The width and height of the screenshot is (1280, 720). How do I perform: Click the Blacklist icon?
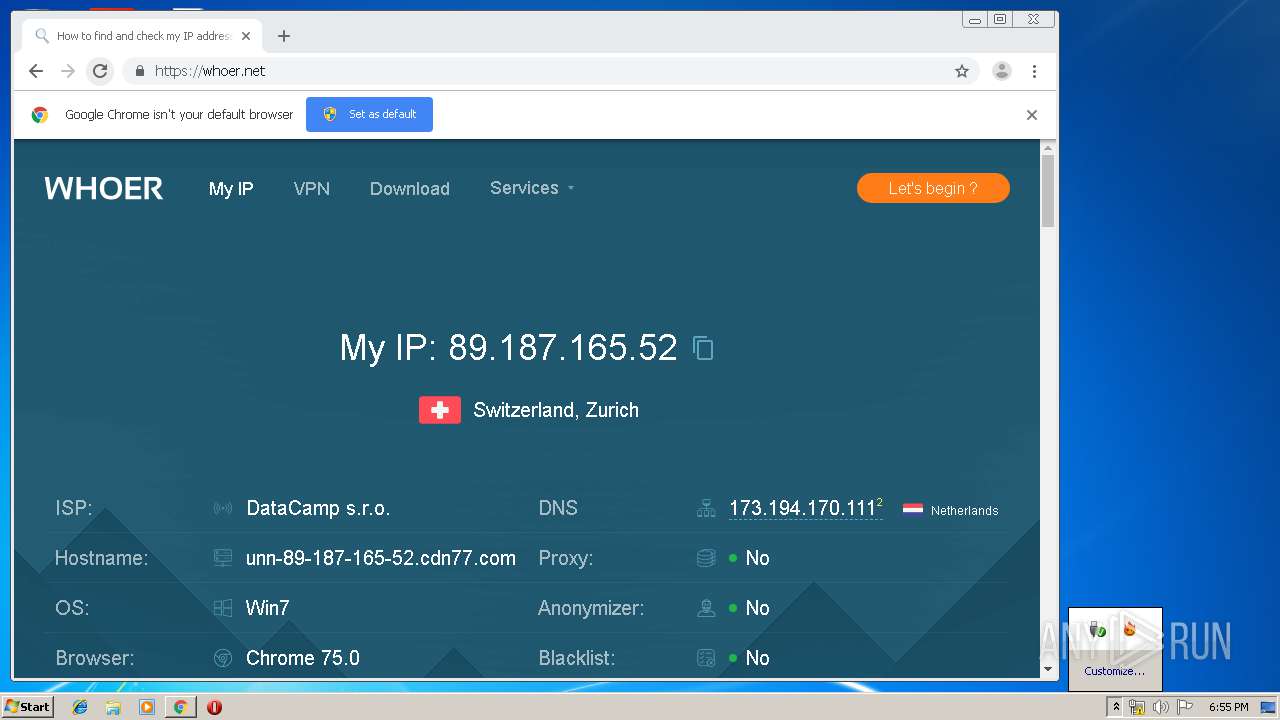click(x=706, y=658)
